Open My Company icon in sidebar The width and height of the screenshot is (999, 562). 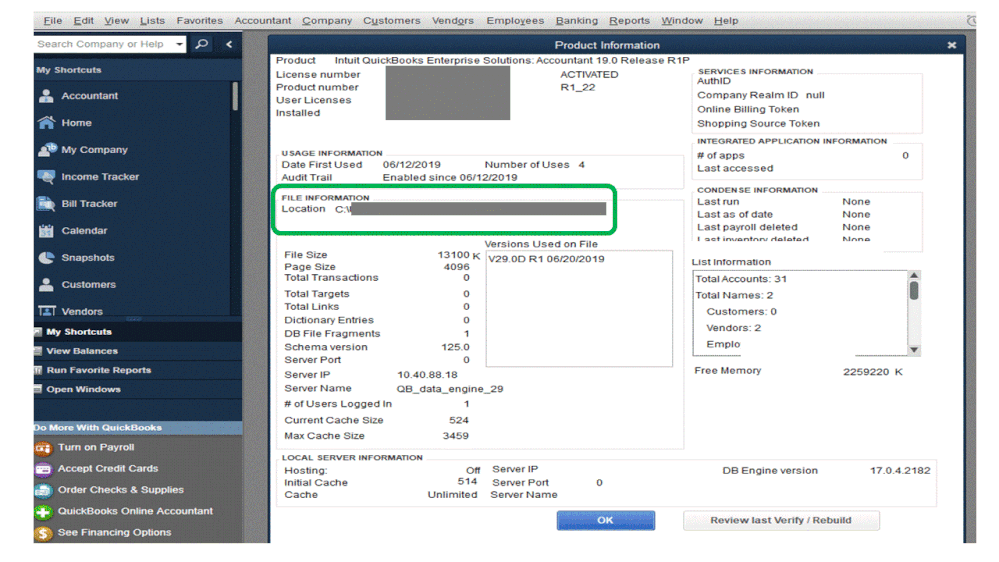point(47,150)
